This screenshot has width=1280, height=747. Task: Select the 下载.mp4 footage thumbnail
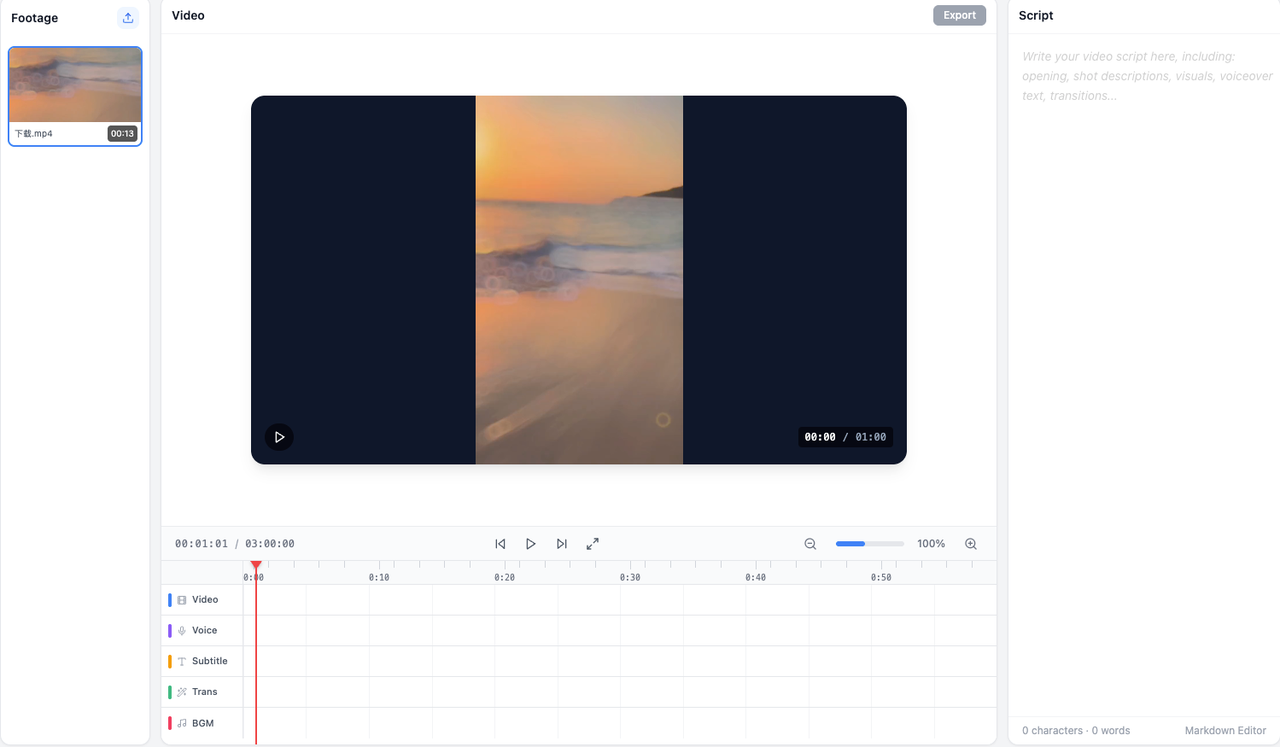tap(74, 87)
